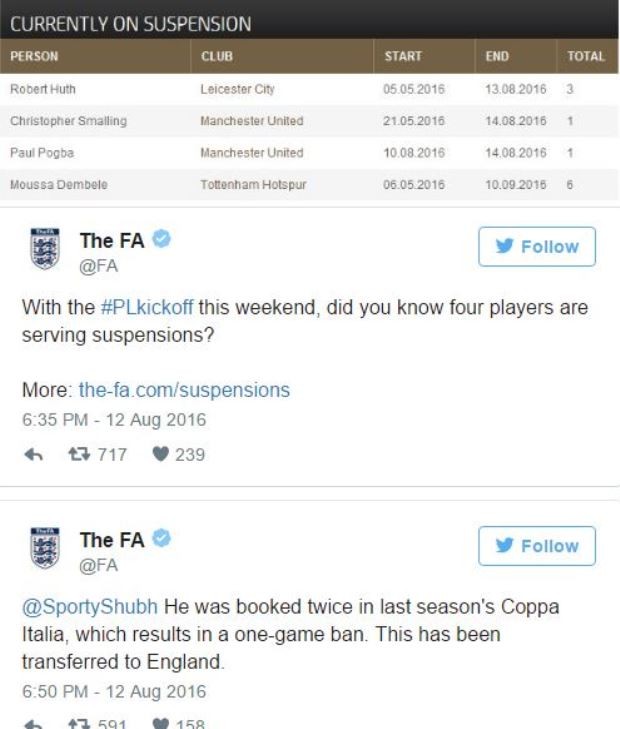The width and height of the screenshot is (620, 729).
Task: Follow The FA from the second tweet
Action: click(x=537, y=546)
